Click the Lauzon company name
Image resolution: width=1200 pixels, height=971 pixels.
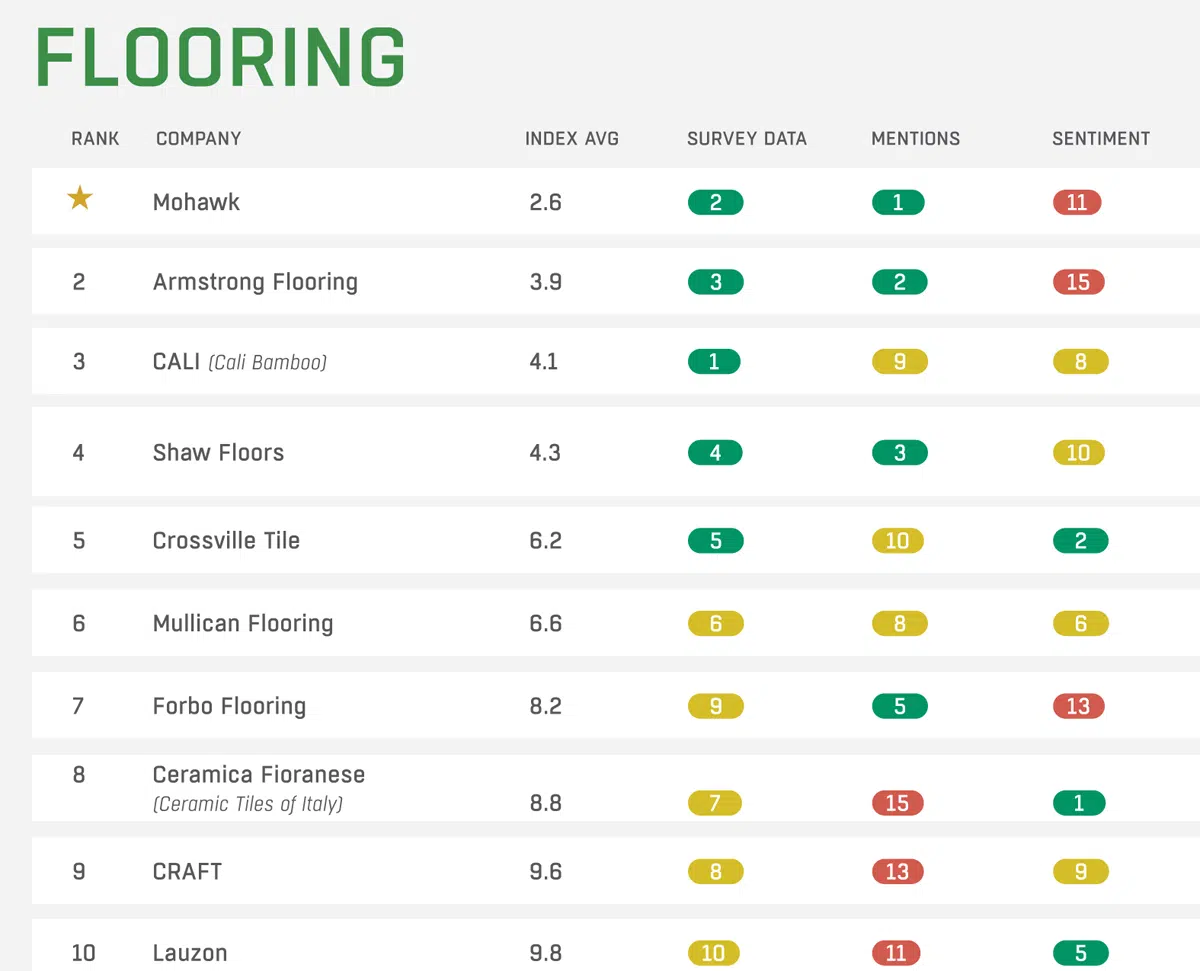[190, 953]
